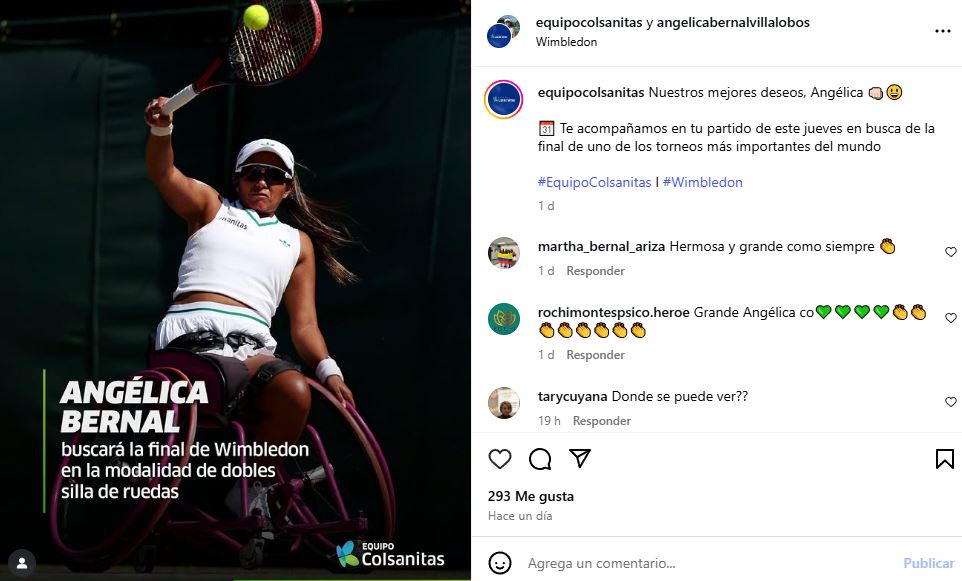Open the three-dot more options menu

click(x=942, y=31)
